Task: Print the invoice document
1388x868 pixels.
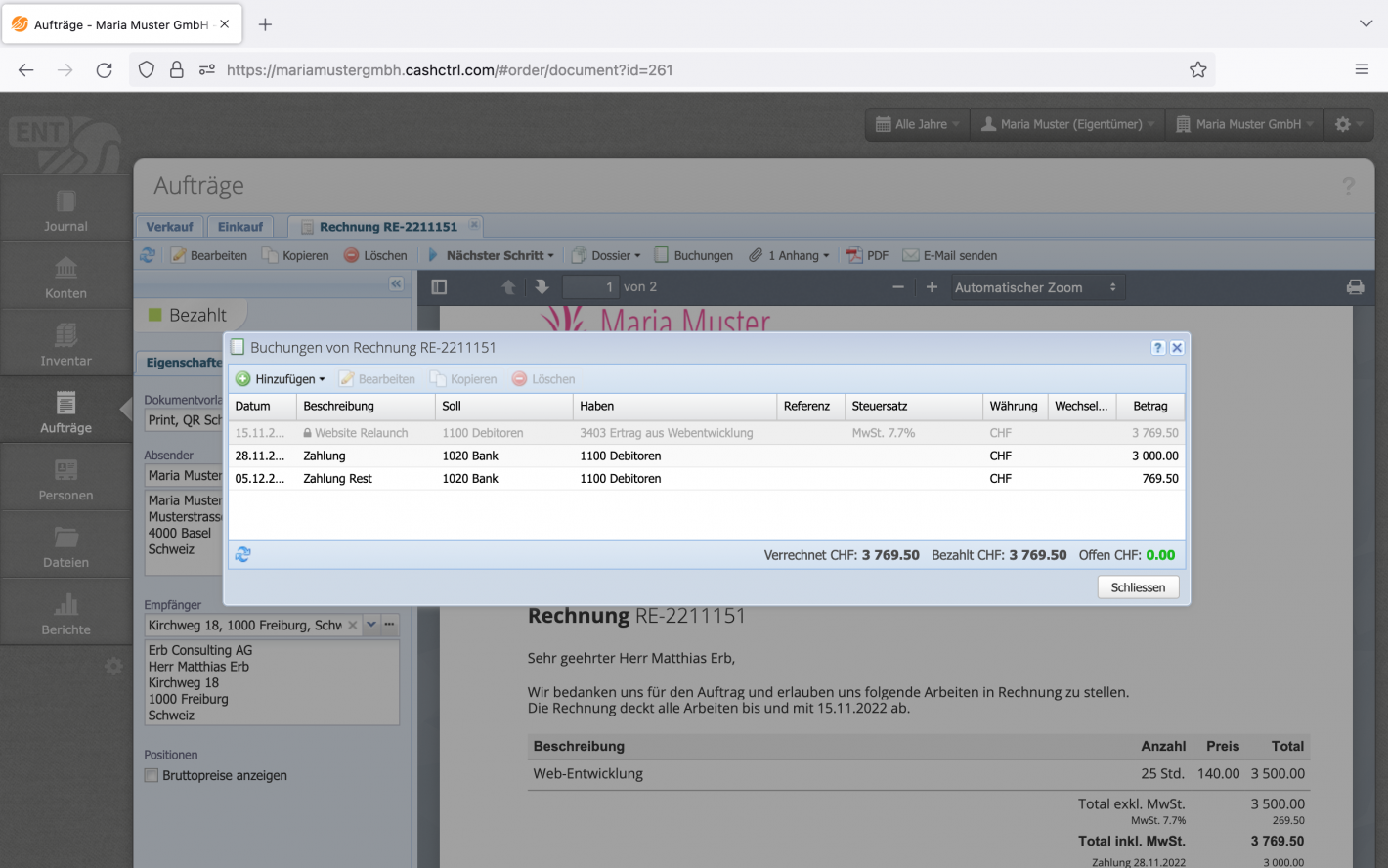Action: coord(1355,286)
